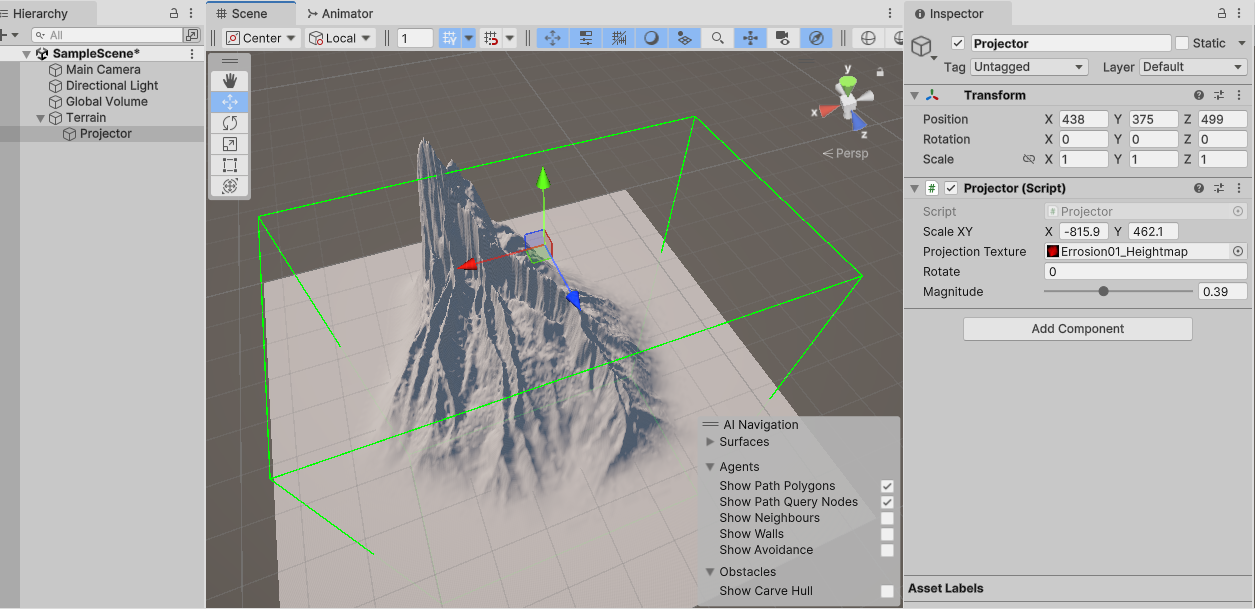Enable Show Neighbours in AI Navigation overlay

[x=886, y=518]
